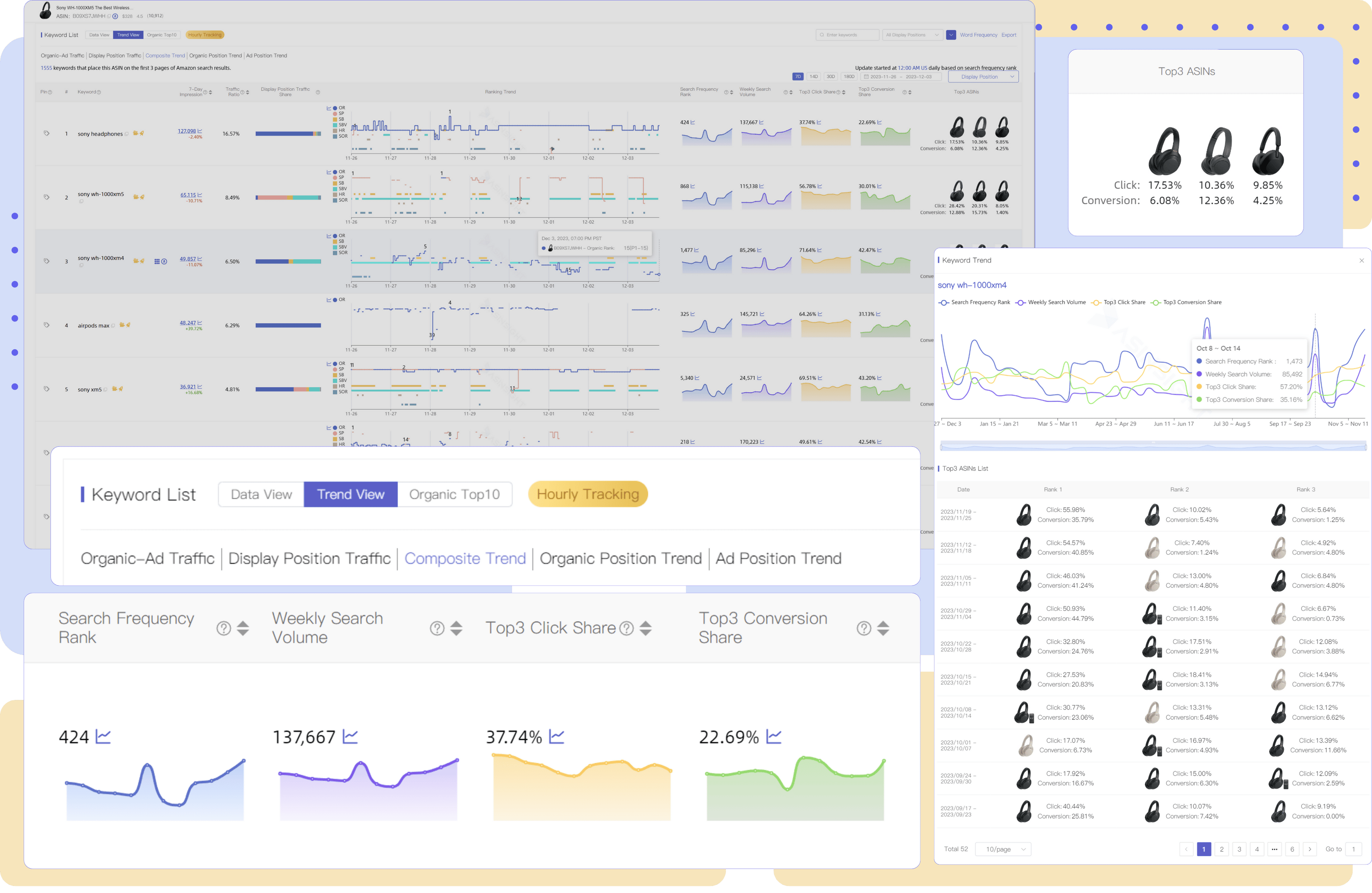Toggle Top3 Conversion Share in Keyword Trend legend

pos(1186,302)
